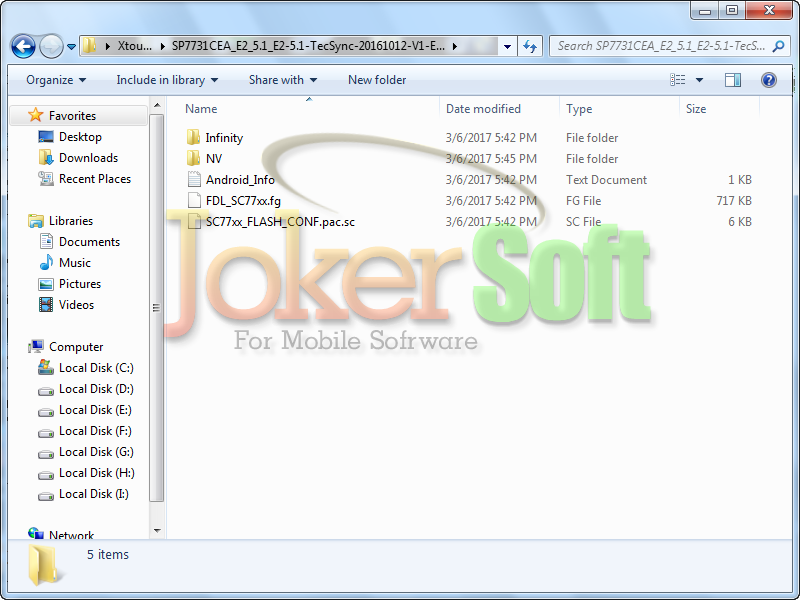Open Local Disk (E:)

pos(95,410)
